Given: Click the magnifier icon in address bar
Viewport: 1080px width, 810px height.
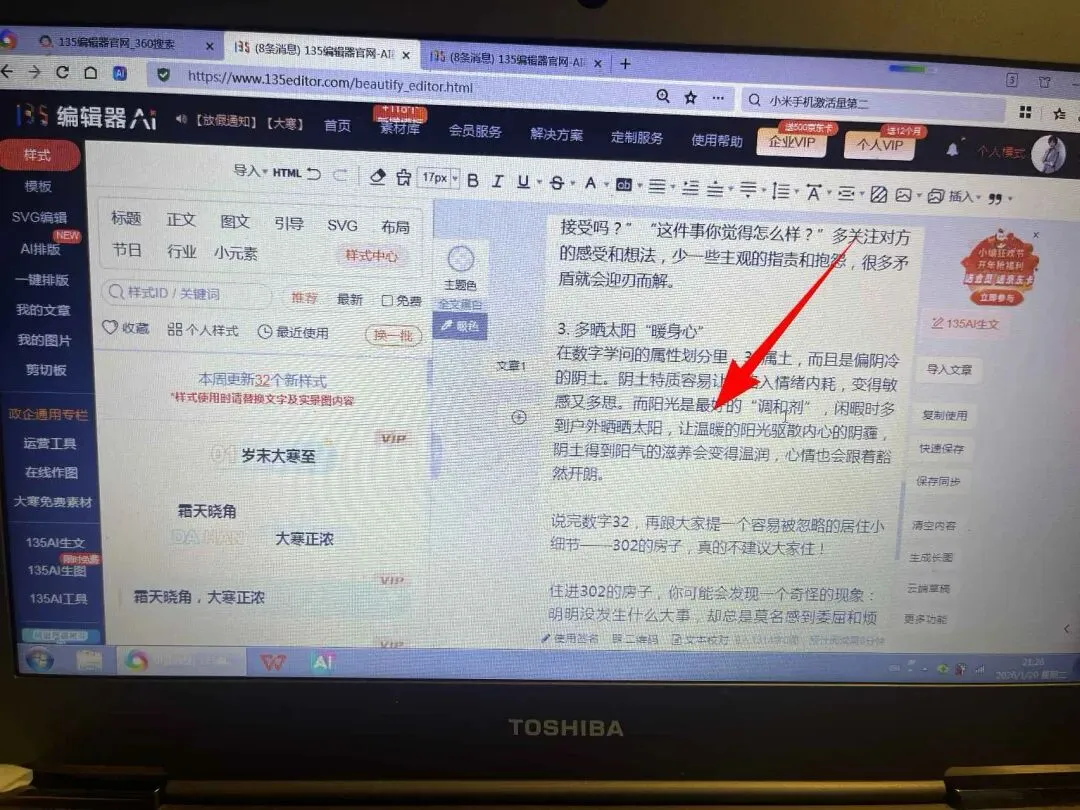Looking at the screenshot, I should tap(663, 96).
